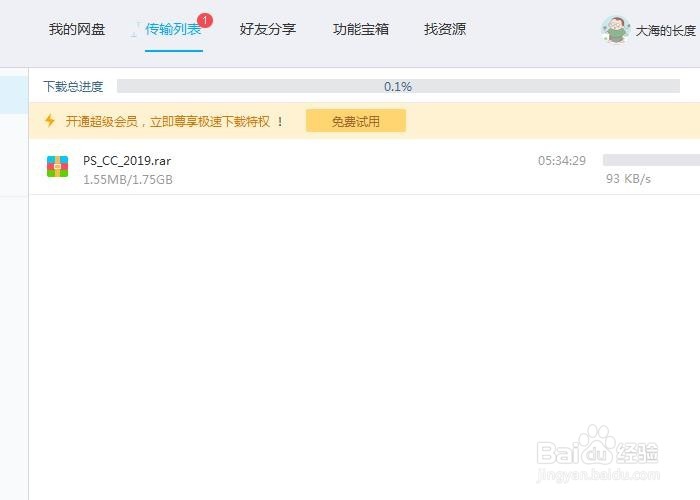Click the 05:34:29 remaining time
Viewport: 700px width, 500px height.
(562, 161)
